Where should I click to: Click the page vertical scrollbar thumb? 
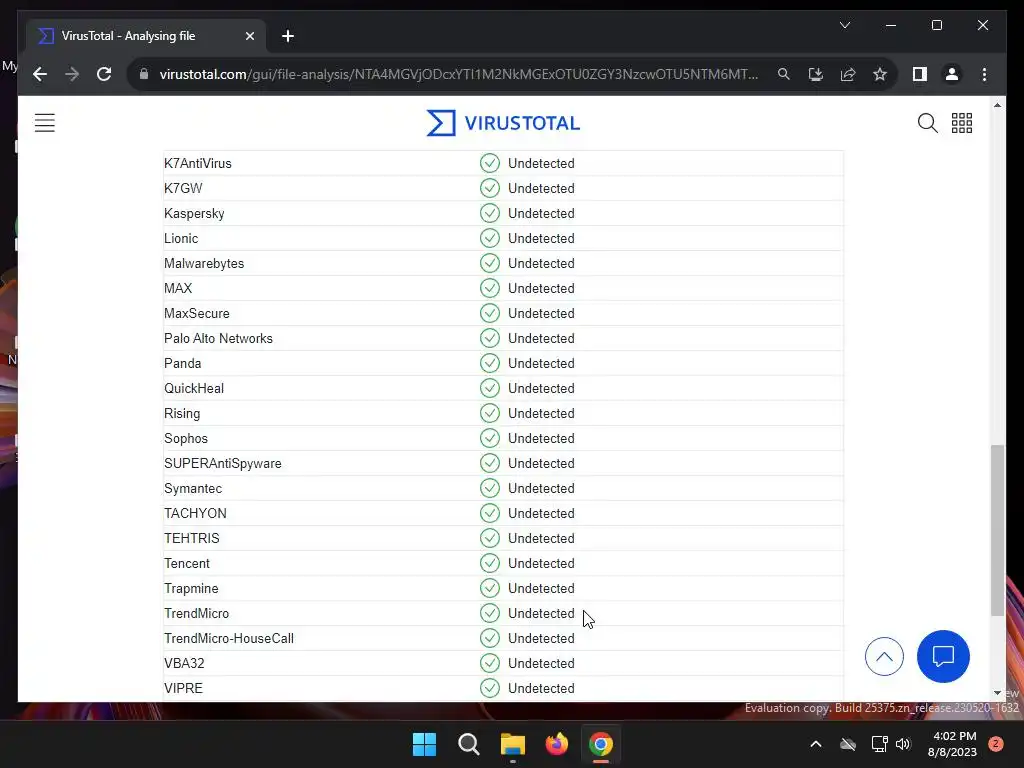[x=997, y=530]
